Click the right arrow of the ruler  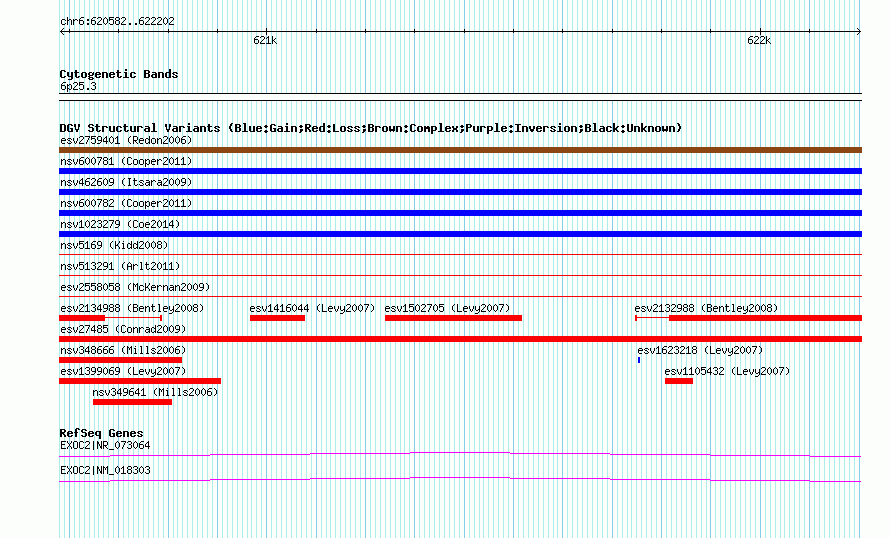click(x=858, y=32)
